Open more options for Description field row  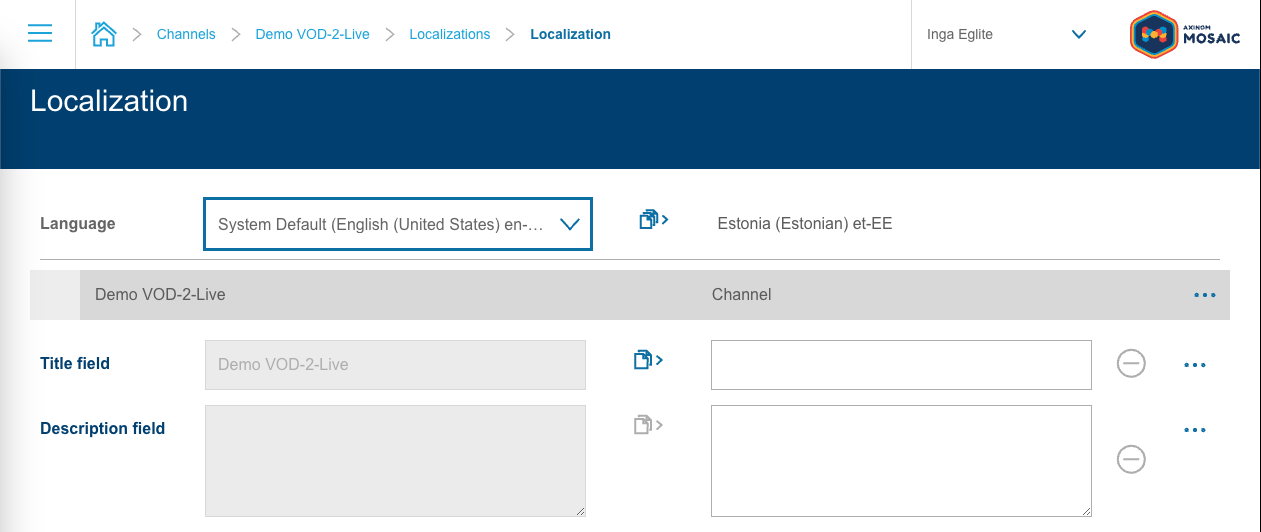tap(1195, 430)
